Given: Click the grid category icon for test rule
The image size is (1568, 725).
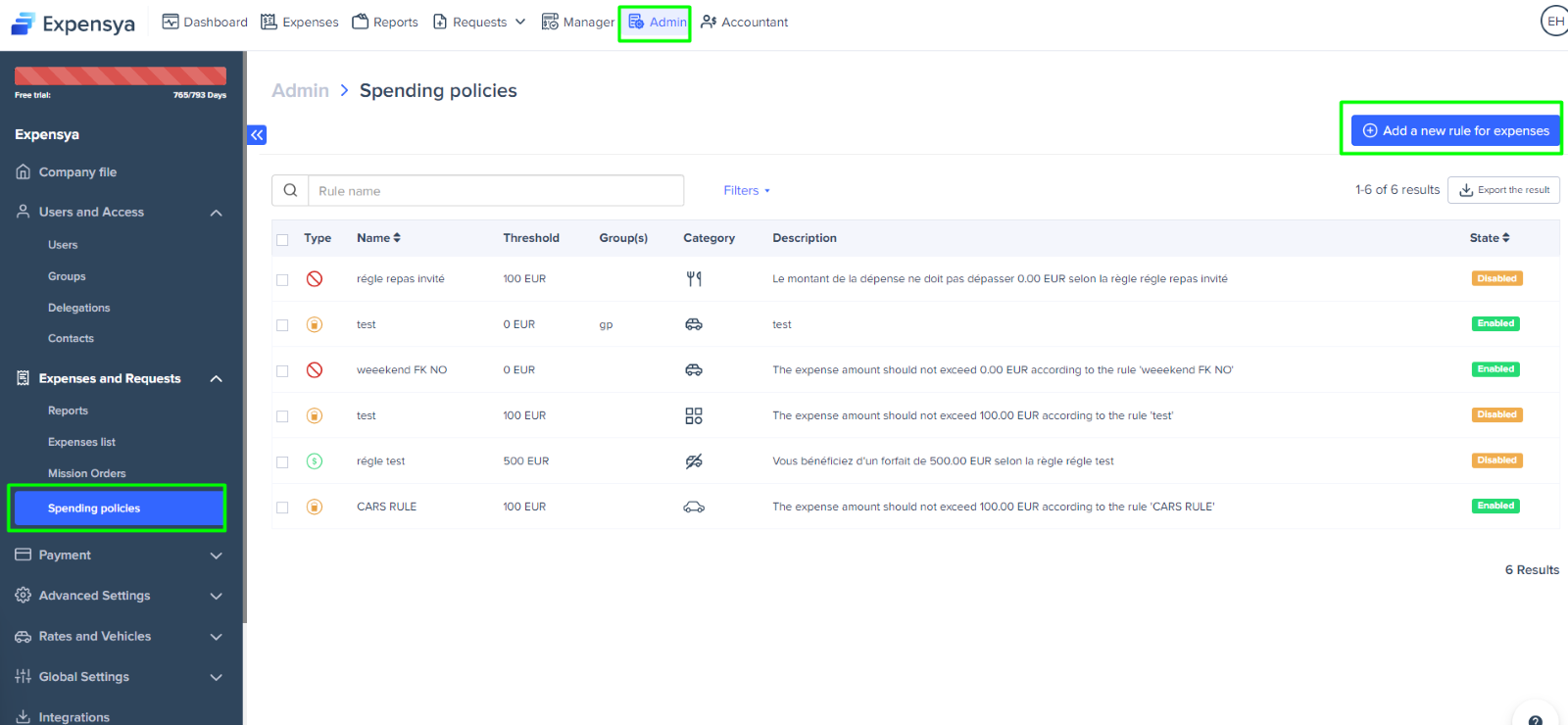Looking at the screenshot, I should [694, 416].
